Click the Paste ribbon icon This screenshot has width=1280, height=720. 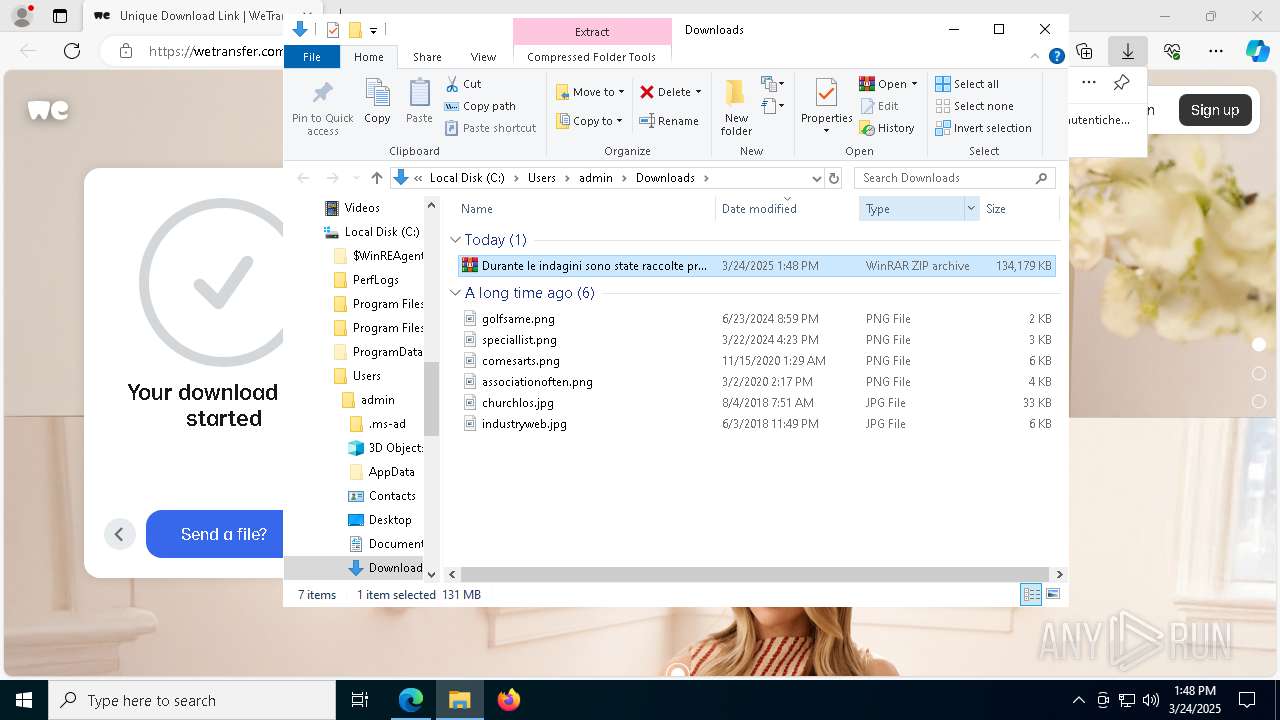click(x=419, y=102)
